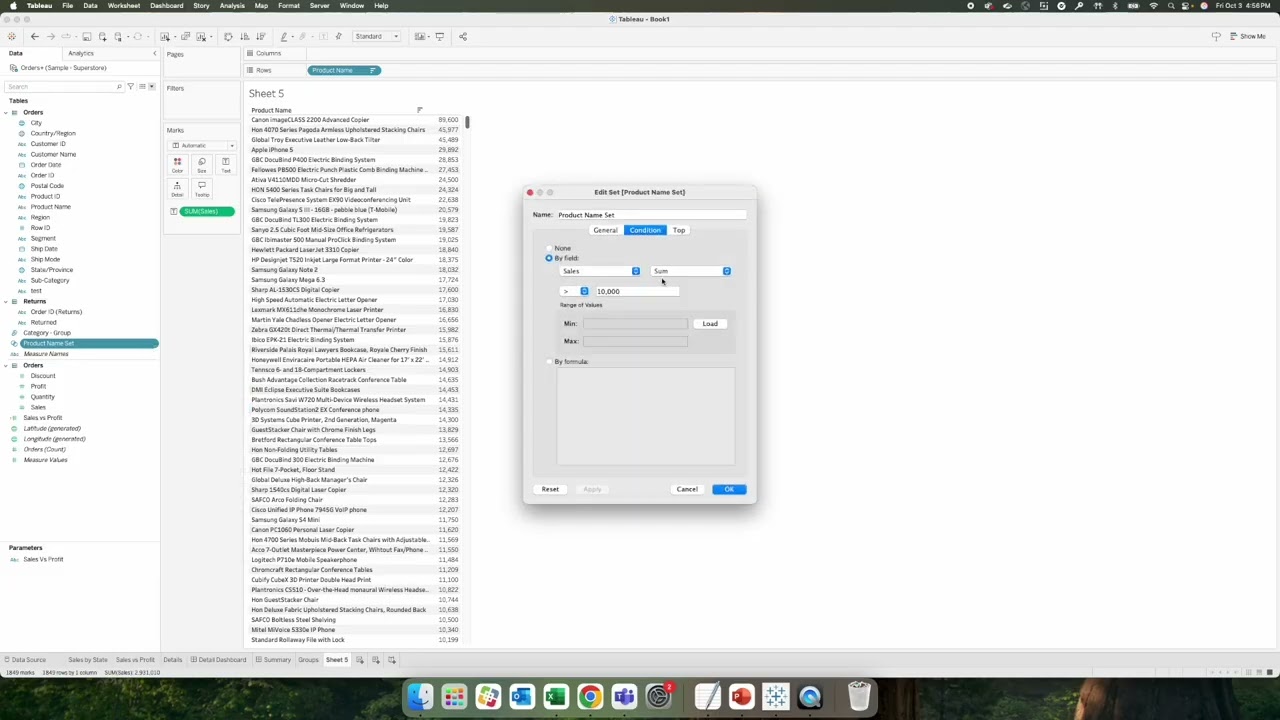Click the 10,000 value input field
Screen dimensions: 1280x720
coord(637,291)
